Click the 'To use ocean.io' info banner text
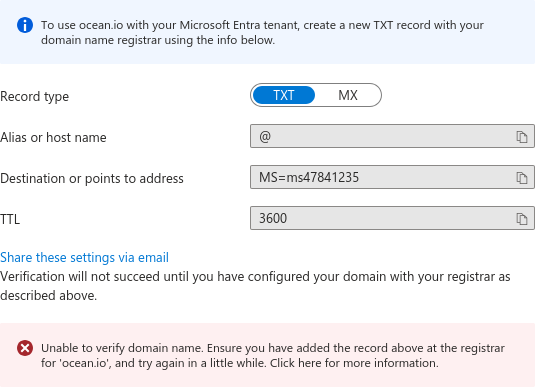 [262, 32]
